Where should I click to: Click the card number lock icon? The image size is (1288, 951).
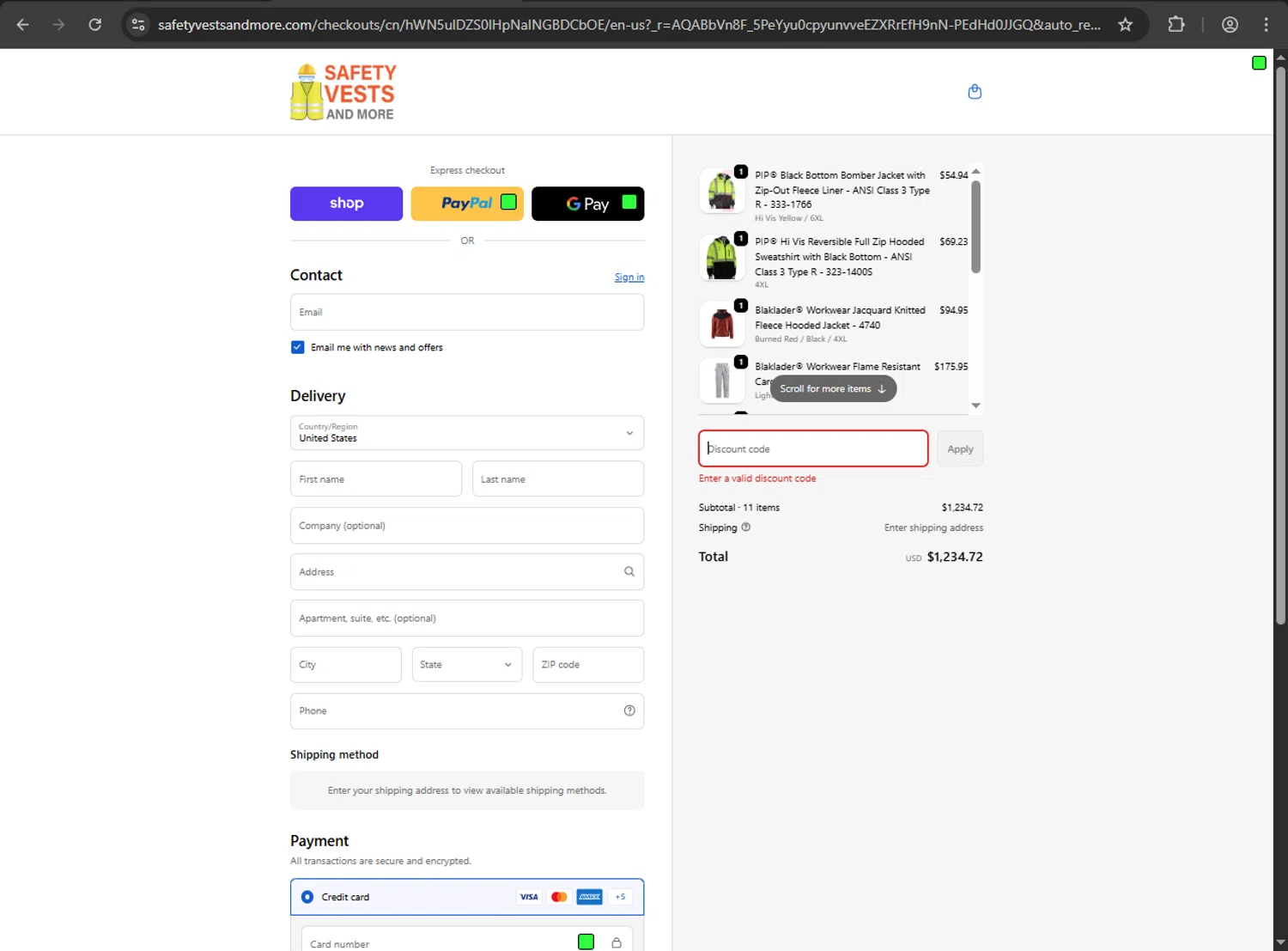(617, 943)
